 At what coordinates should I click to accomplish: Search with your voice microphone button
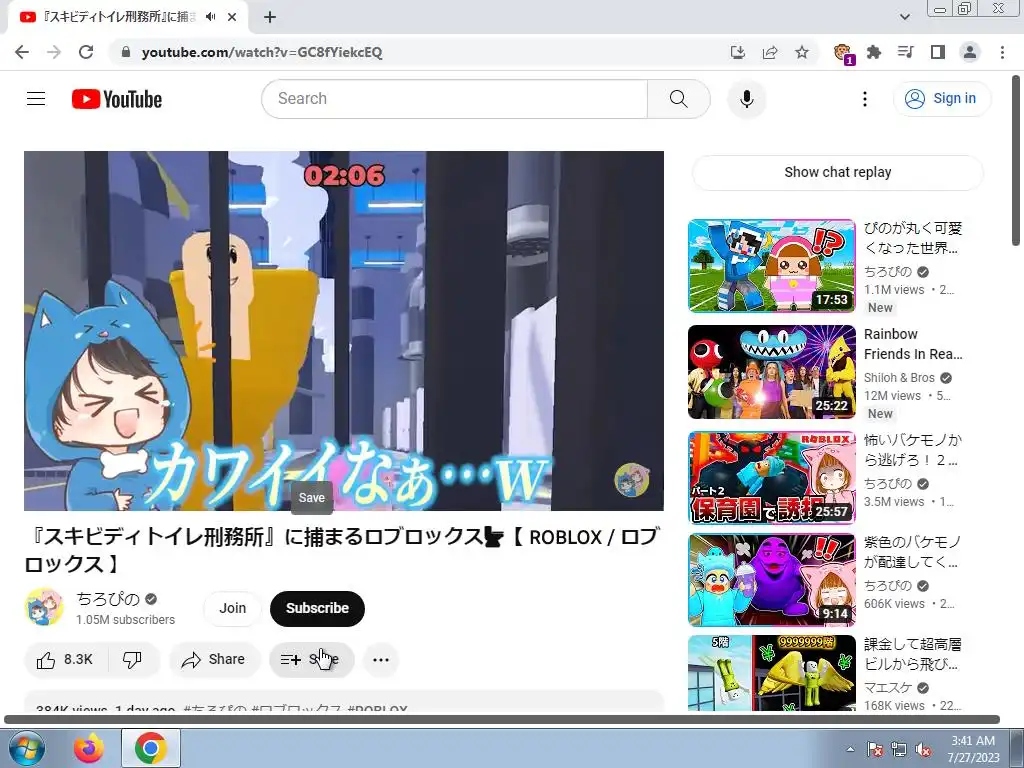pos(746,99)
